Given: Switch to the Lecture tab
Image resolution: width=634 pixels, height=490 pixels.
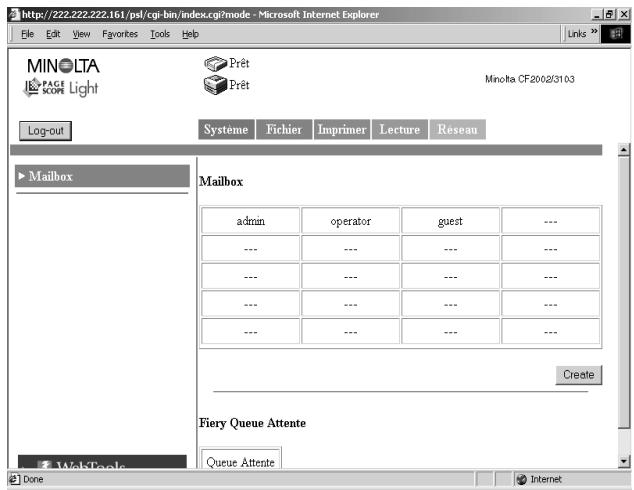Looking at the screenshot, I should [x=399, y=129].
